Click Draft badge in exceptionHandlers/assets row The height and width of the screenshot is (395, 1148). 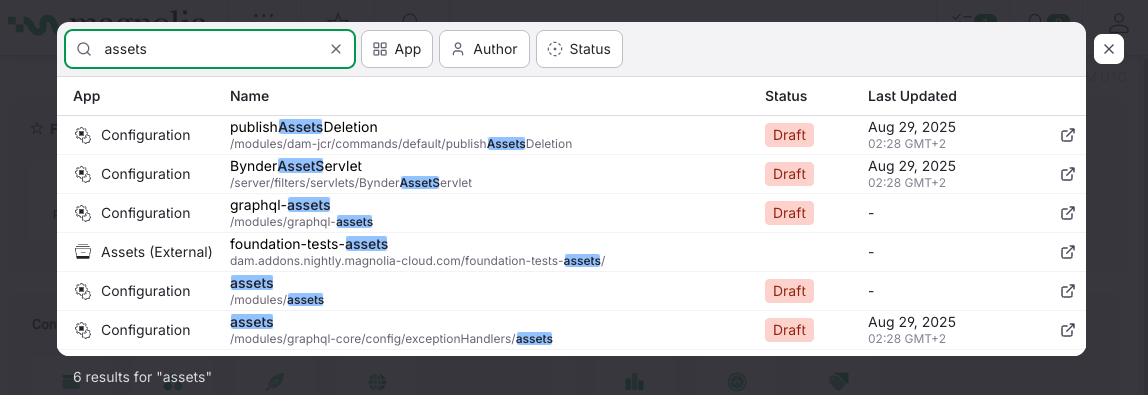click(789, 330)
